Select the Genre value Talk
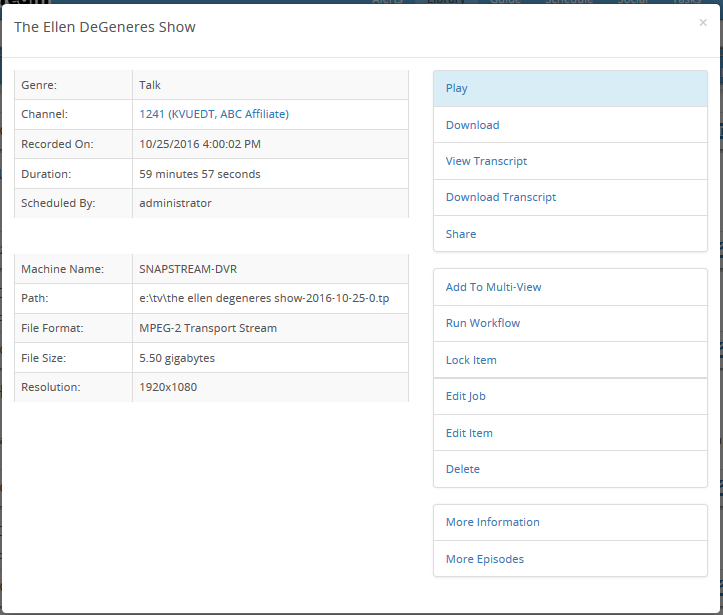The image size is (723, 615). (x=150, y=85)
